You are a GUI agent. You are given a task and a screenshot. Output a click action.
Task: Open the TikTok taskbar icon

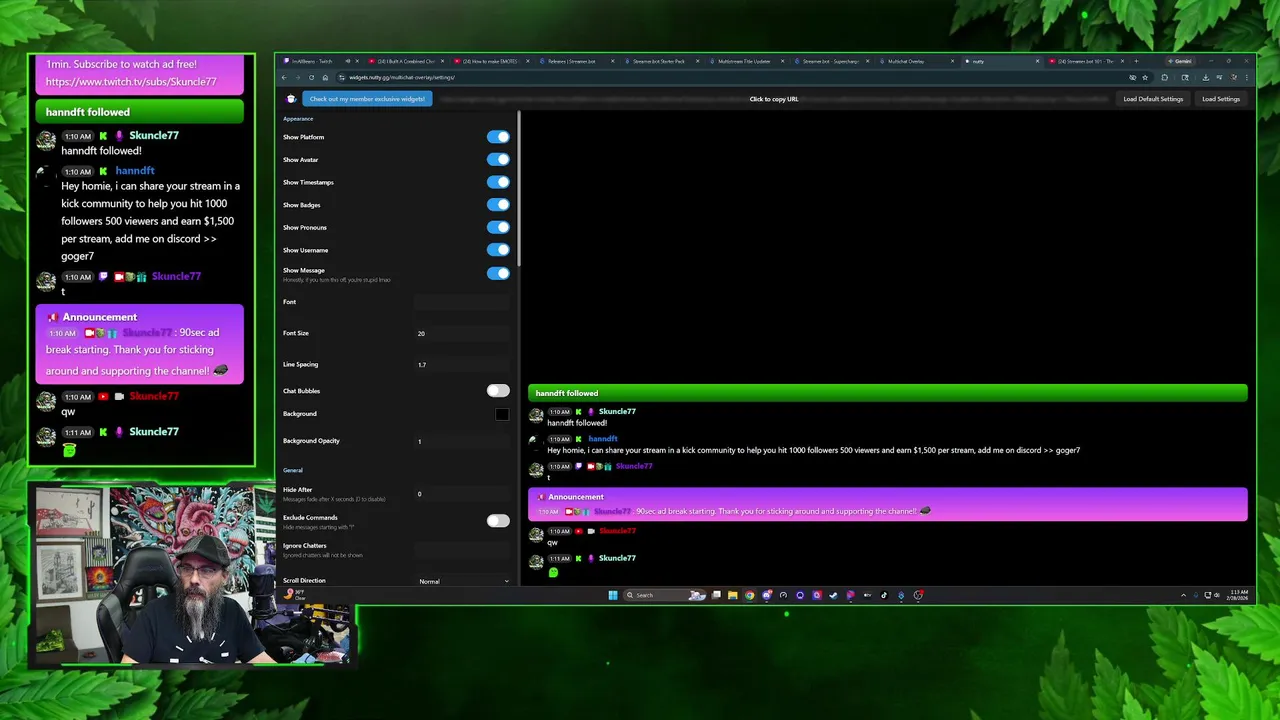[x=884, y=595]
